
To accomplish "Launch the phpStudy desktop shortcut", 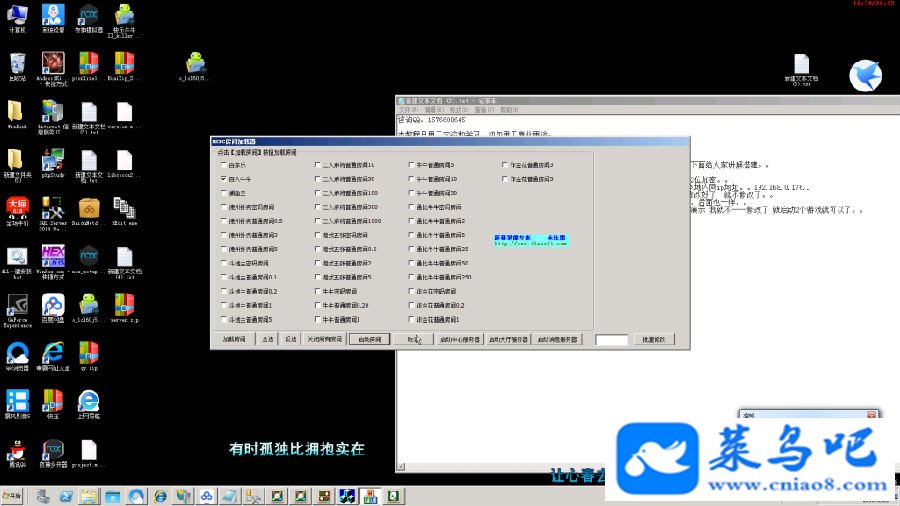I will coord(53,164).
